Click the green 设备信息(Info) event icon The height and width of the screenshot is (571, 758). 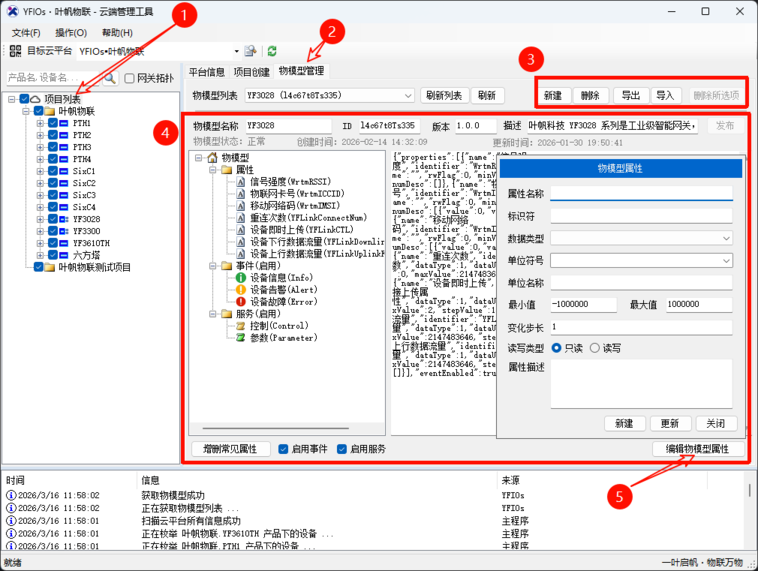coord(241,278)
